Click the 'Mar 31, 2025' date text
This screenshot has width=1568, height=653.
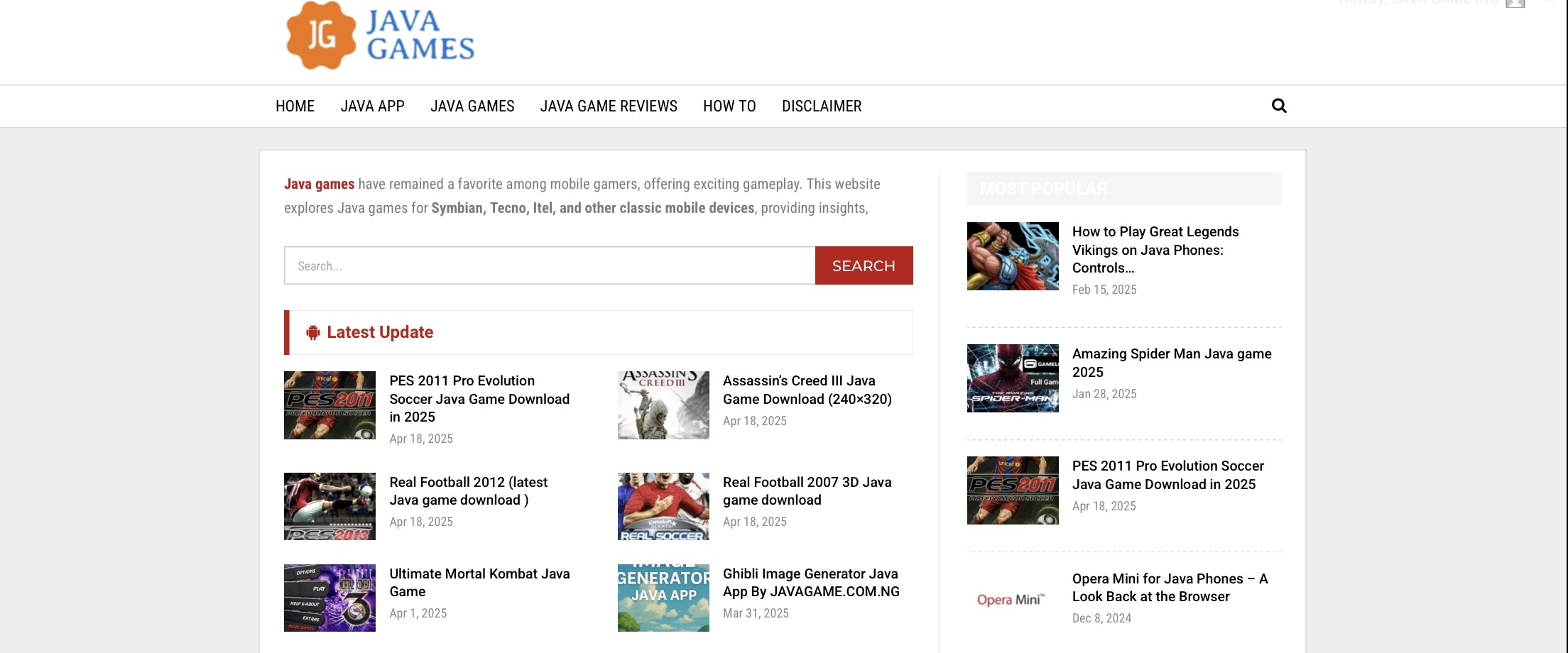coord(756,613)
